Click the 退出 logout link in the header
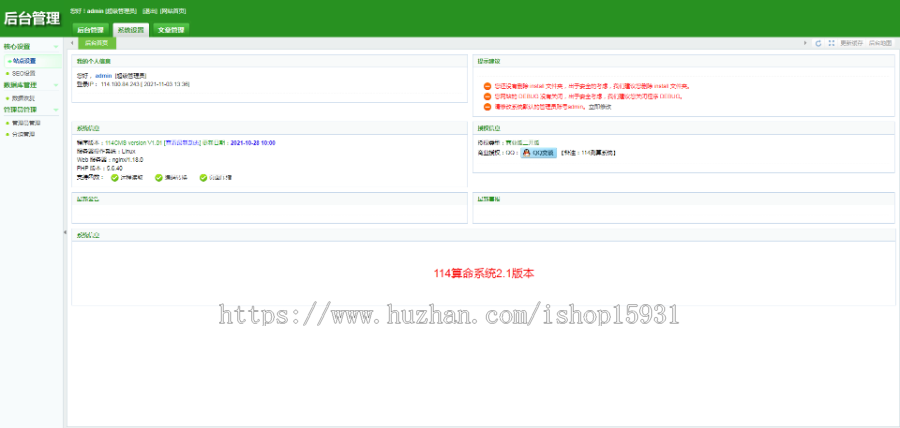This screenshot has width=900, height=428. click(150, 11)
